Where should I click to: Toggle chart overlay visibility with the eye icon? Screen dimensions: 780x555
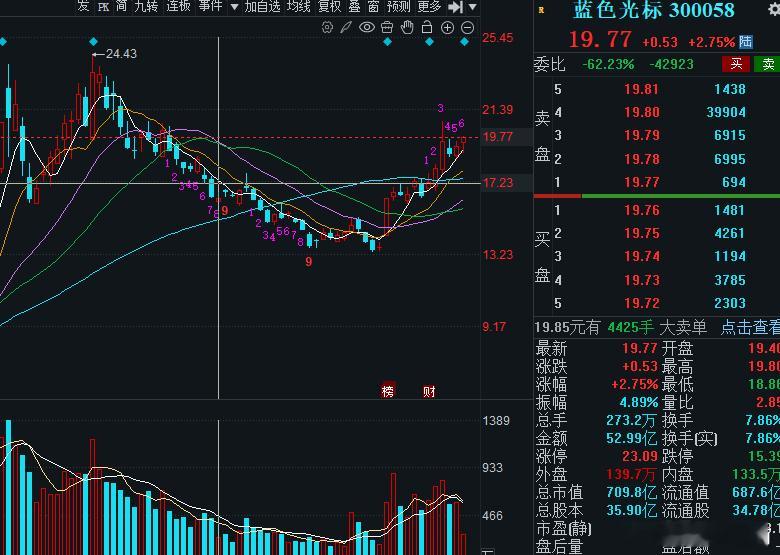367,27
